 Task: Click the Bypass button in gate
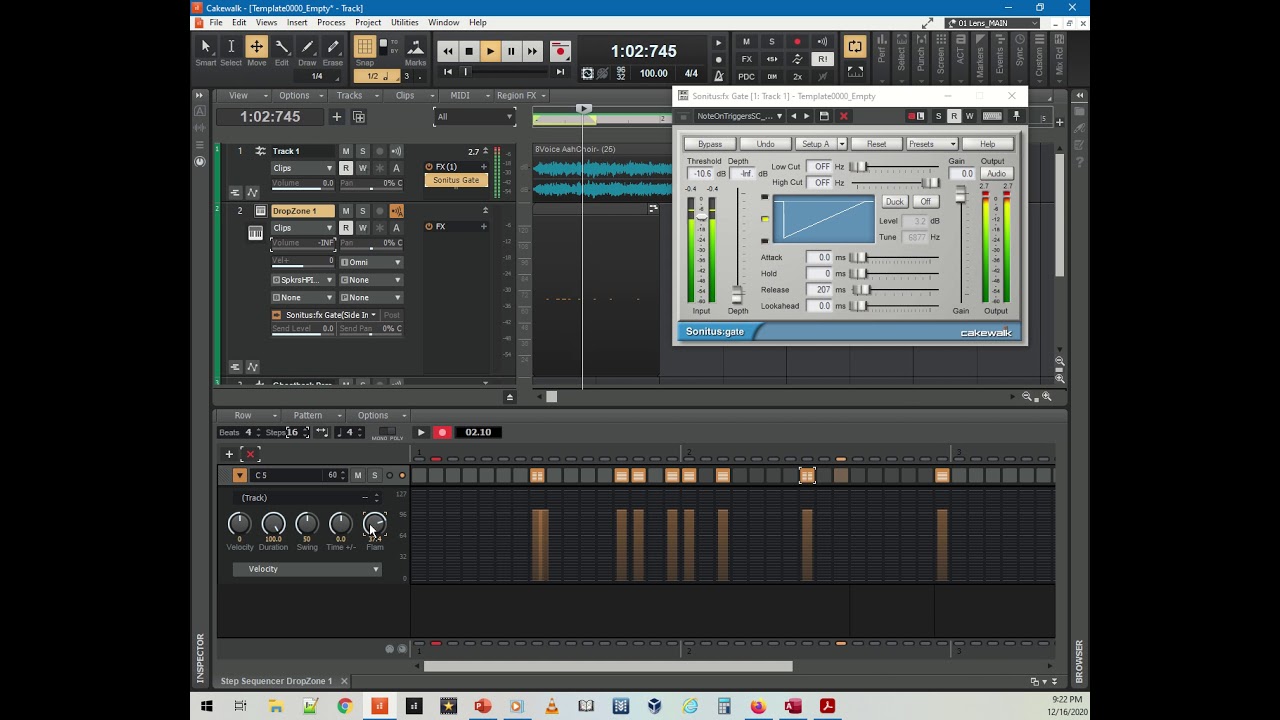710,144
